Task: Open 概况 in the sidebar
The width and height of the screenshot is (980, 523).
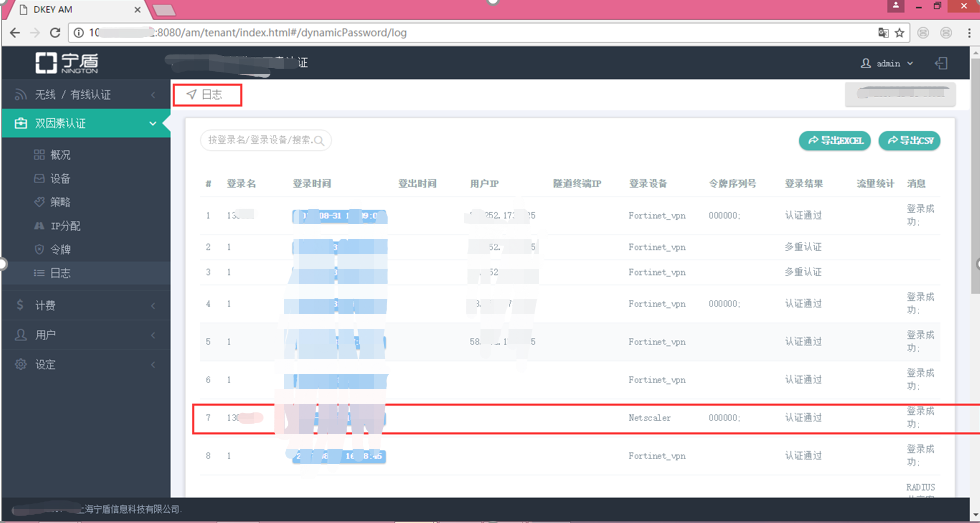Action: pyautogui.click(x=61, y=155)
